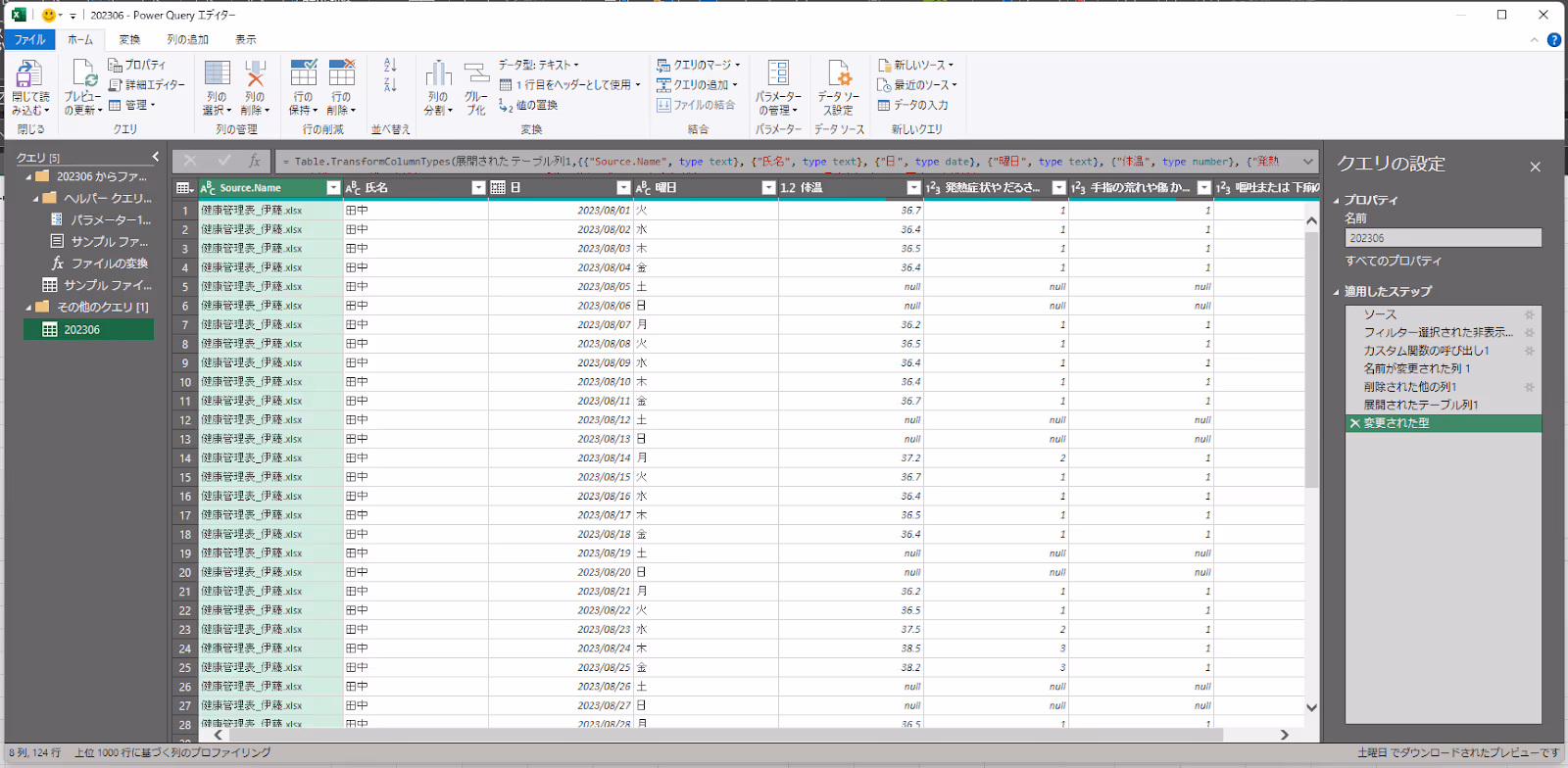The height and width of the screenshot is (768, 1568).
Task: Switch to the 変換 tab
Action: (x=129, y=40)
